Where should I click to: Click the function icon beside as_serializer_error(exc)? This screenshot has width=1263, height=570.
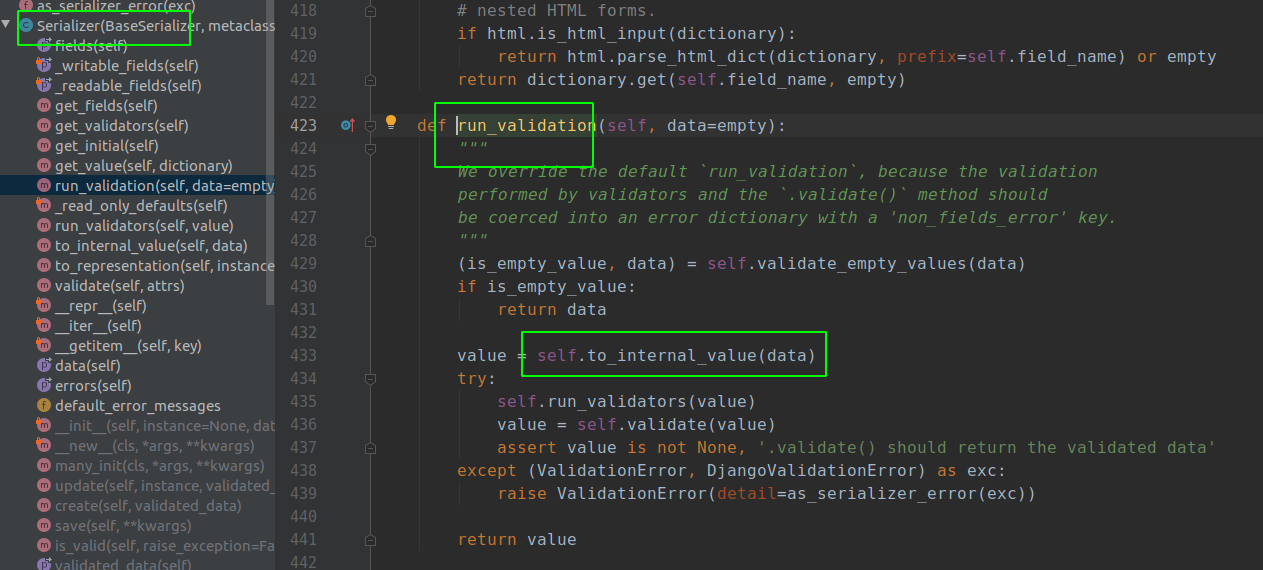pyautogui.click(x=26, y=6)
